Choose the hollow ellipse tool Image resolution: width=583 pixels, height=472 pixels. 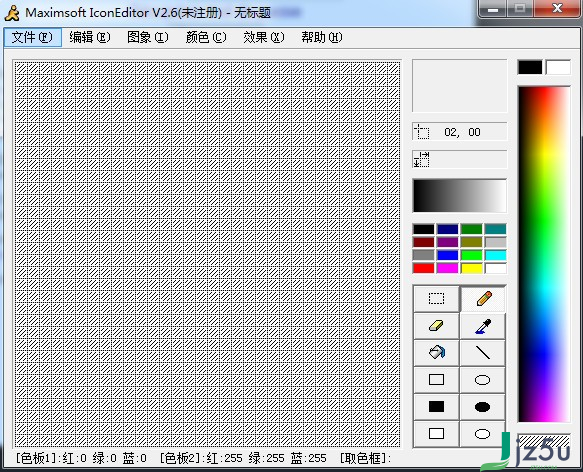click(483, 380)
